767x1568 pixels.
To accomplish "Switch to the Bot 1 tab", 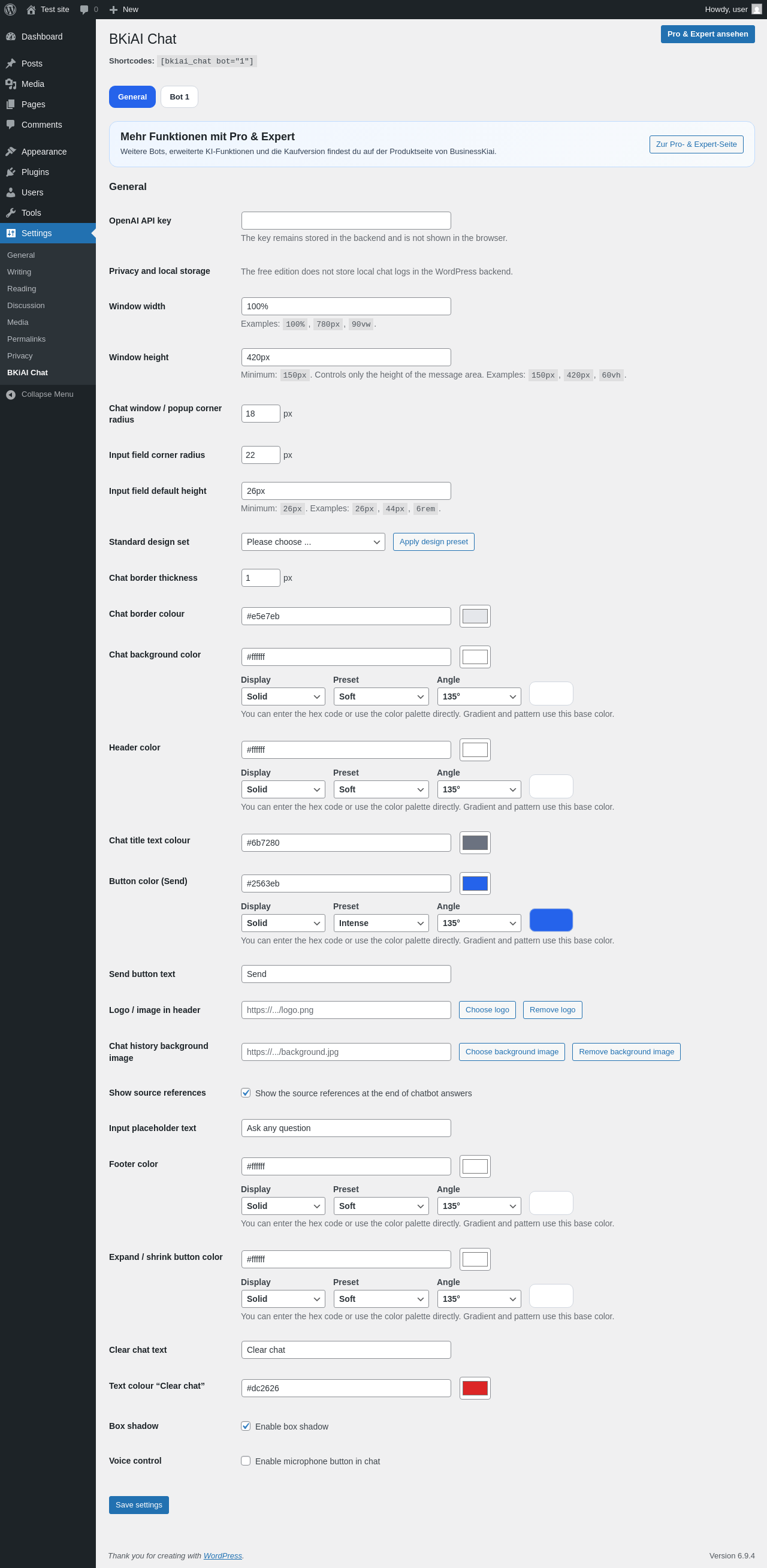I will 180,97.
